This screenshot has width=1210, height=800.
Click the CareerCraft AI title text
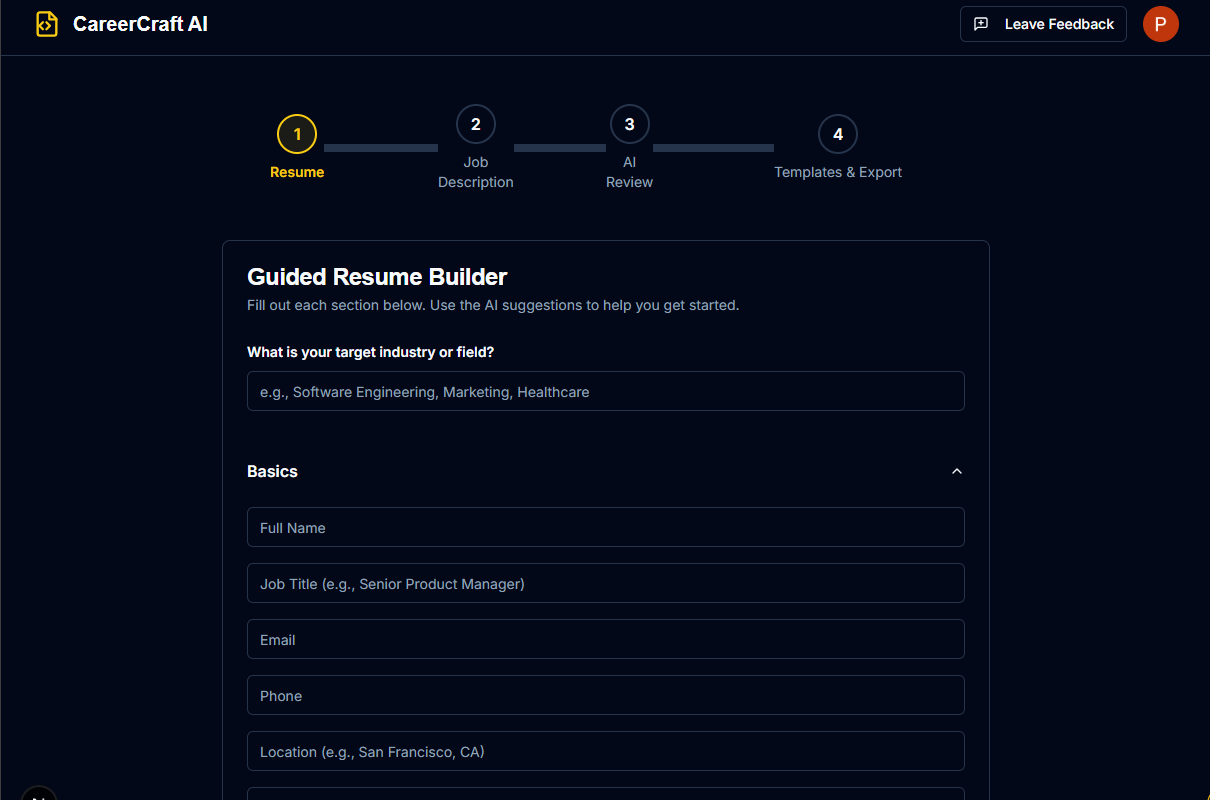pyautogui.click(x=140, y=24)
